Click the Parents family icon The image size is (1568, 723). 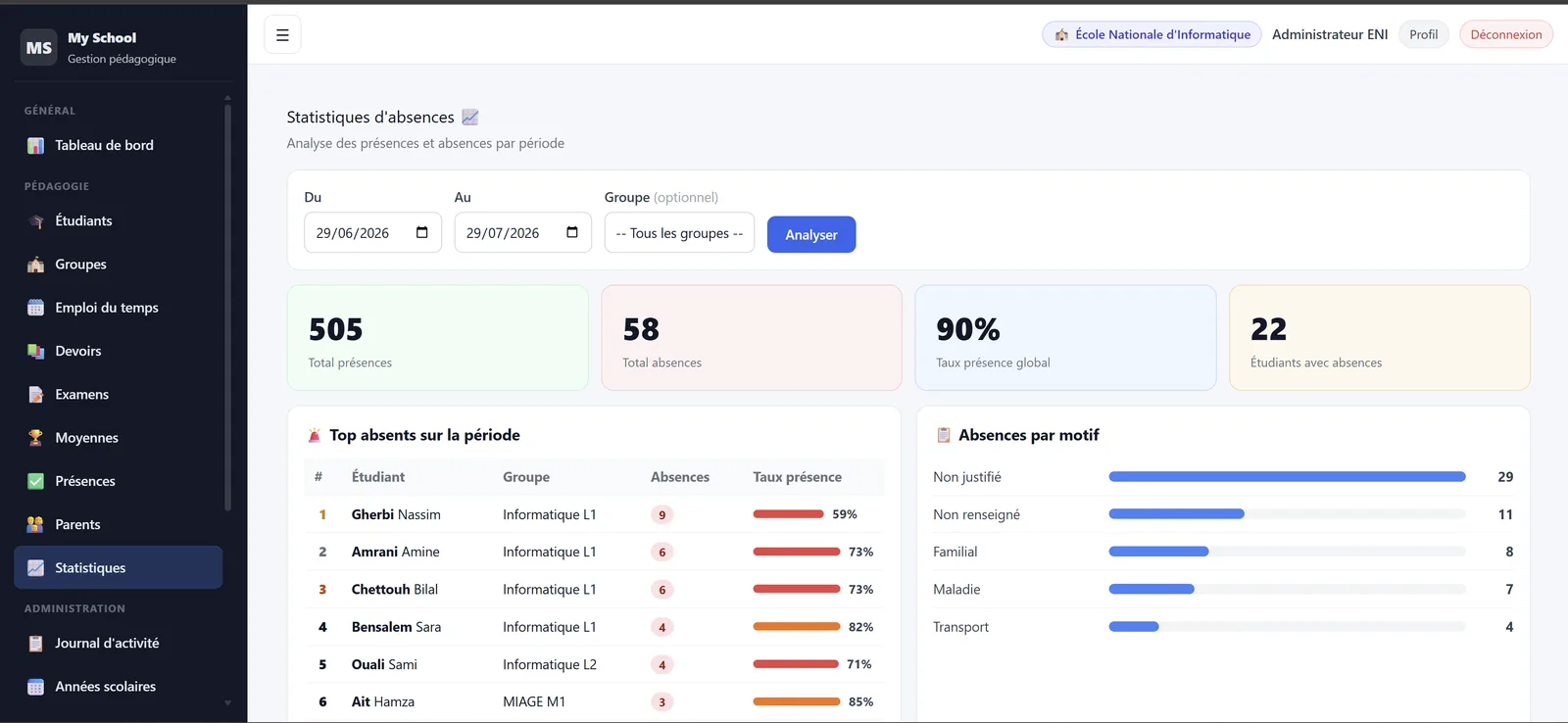click(x=36, y=524)
